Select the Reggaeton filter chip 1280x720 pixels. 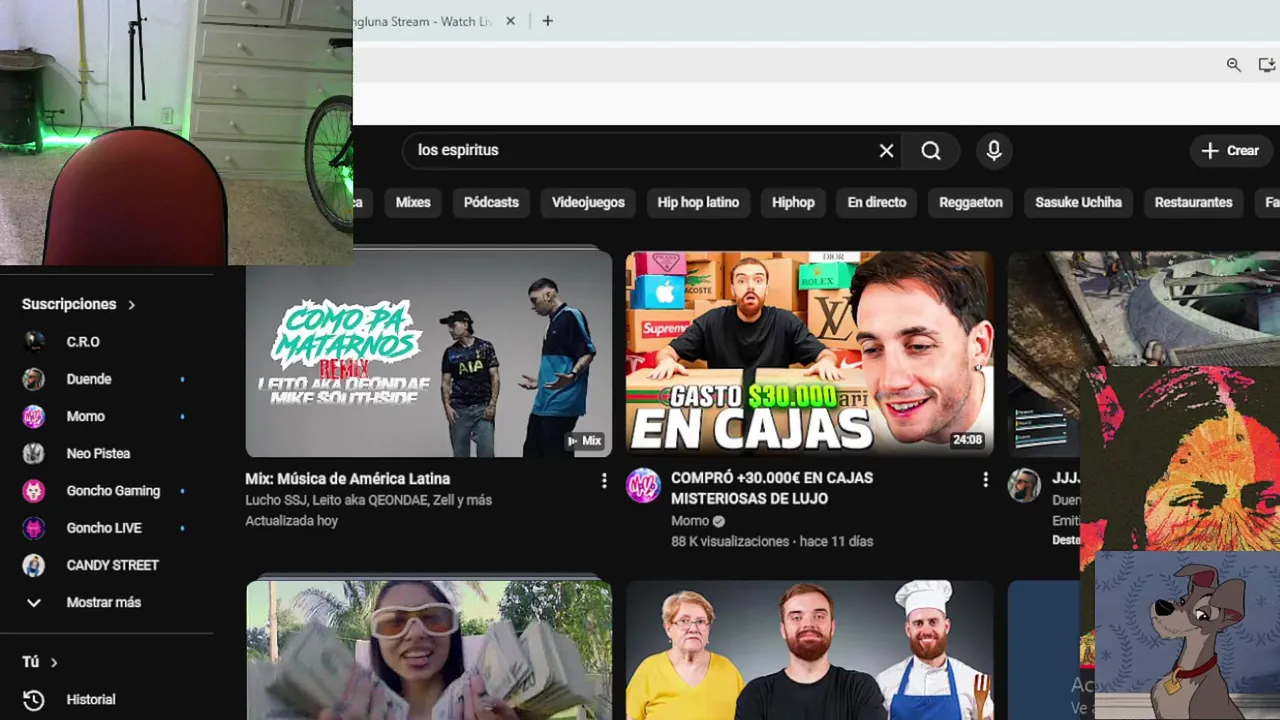[x=971, y=202]
